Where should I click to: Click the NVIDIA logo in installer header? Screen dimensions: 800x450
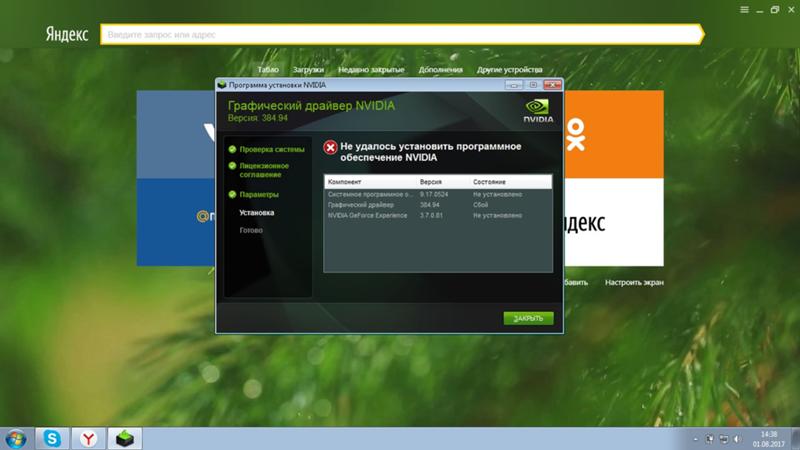pos(538,111)
